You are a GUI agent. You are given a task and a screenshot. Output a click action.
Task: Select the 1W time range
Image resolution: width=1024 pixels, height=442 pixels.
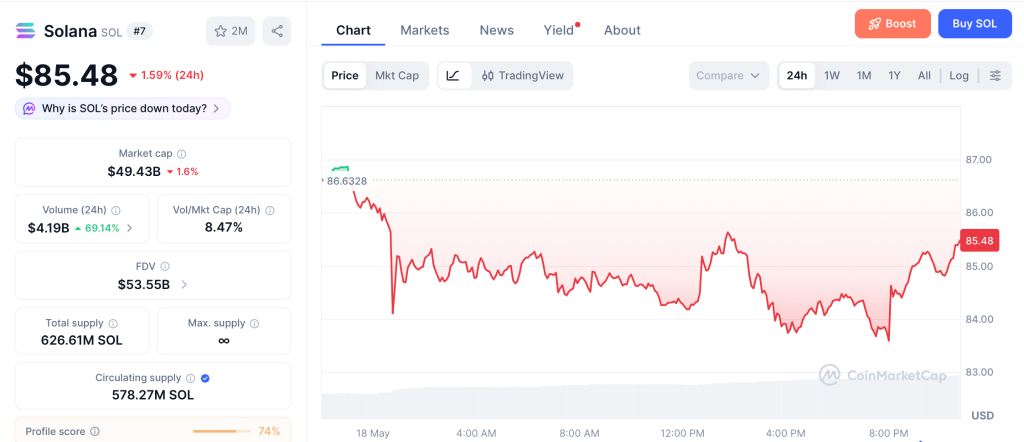832,76
